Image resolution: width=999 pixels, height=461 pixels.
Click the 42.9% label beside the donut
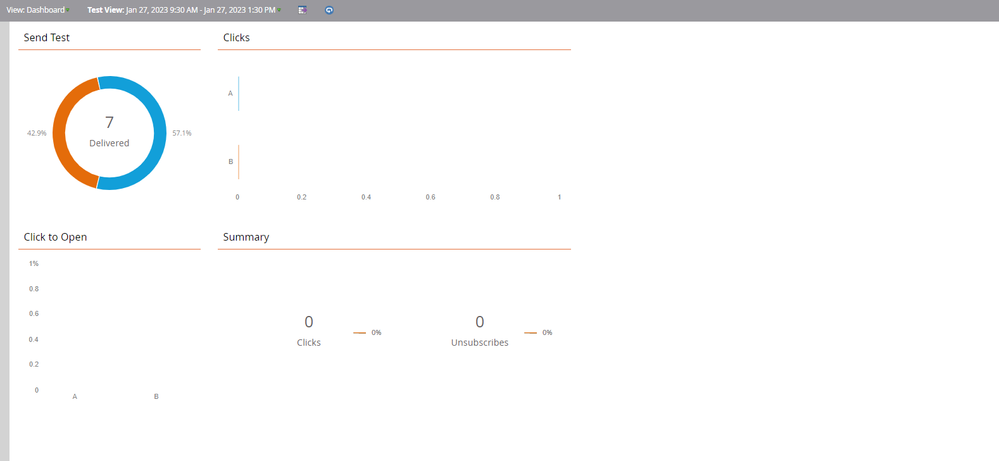click(x=37, y=133)
